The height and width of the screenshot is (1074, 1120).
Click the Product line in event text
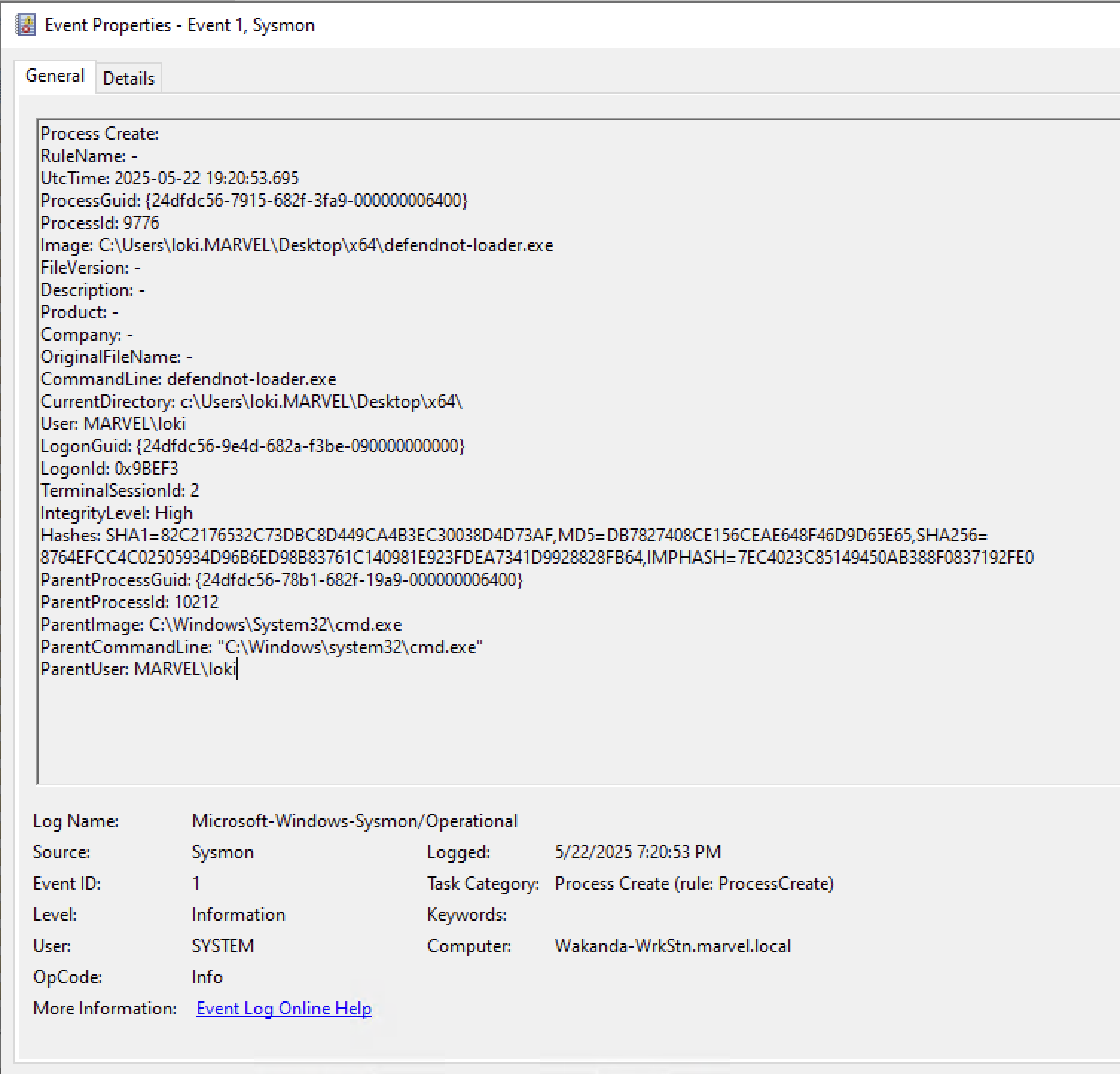(79, 312)
